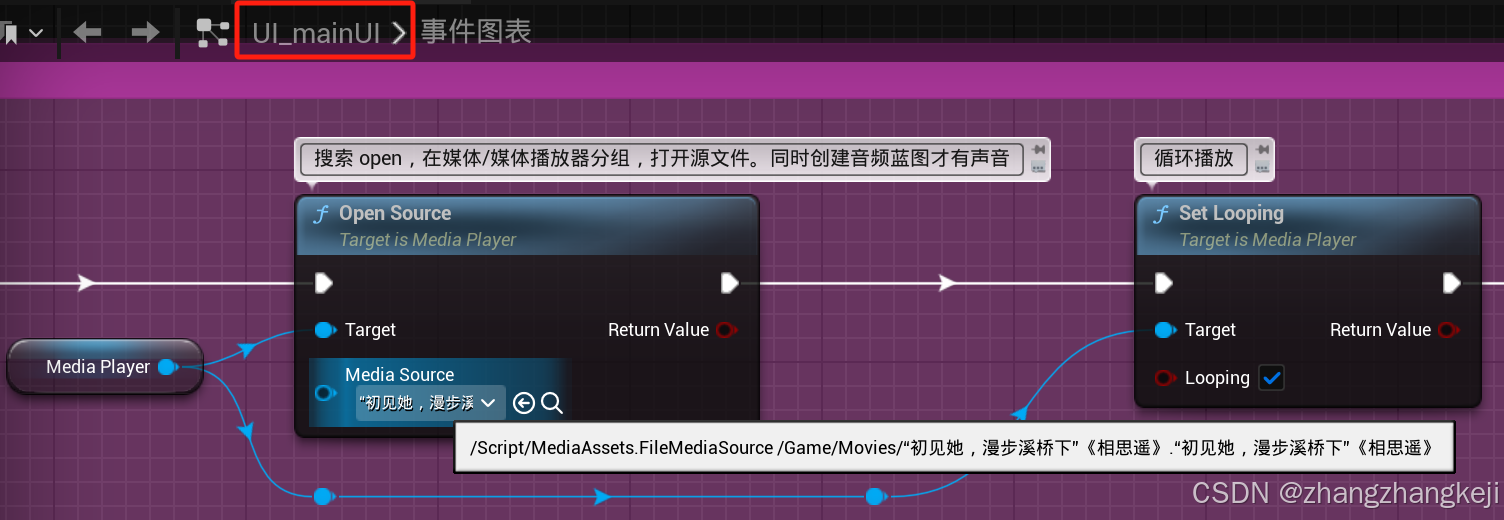Click the Media Player output pin

[168, 367]
